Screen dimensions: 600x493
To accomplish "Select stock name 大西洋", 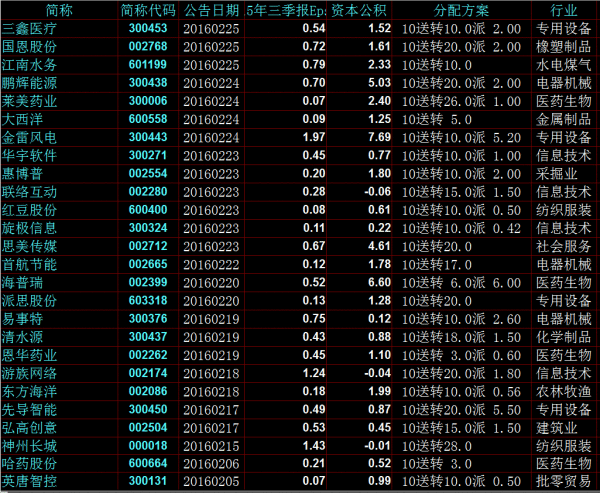I will pos(23,119).
